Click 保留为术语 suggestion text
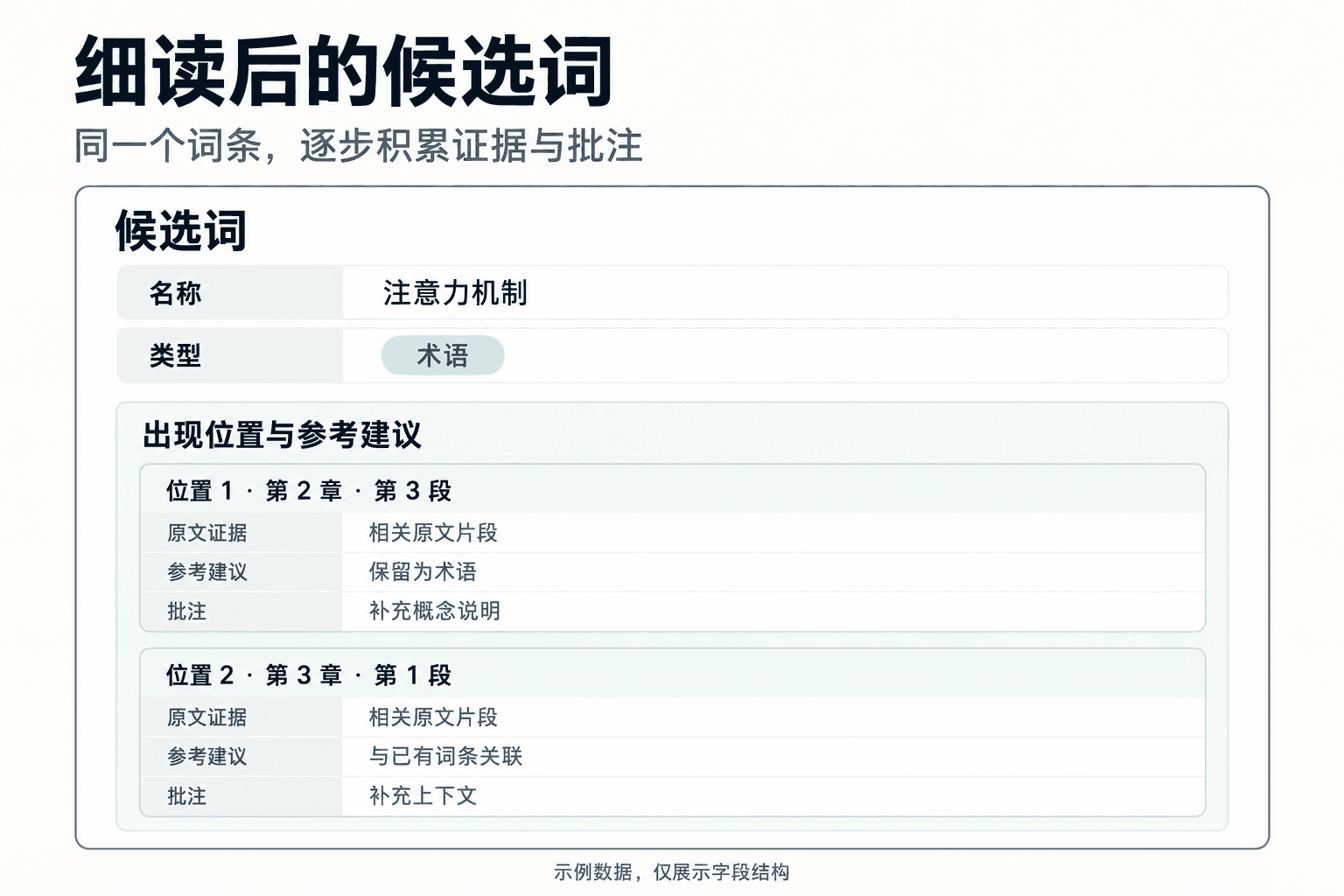The height and width of the screenshot is (896, 1344). 423,572
